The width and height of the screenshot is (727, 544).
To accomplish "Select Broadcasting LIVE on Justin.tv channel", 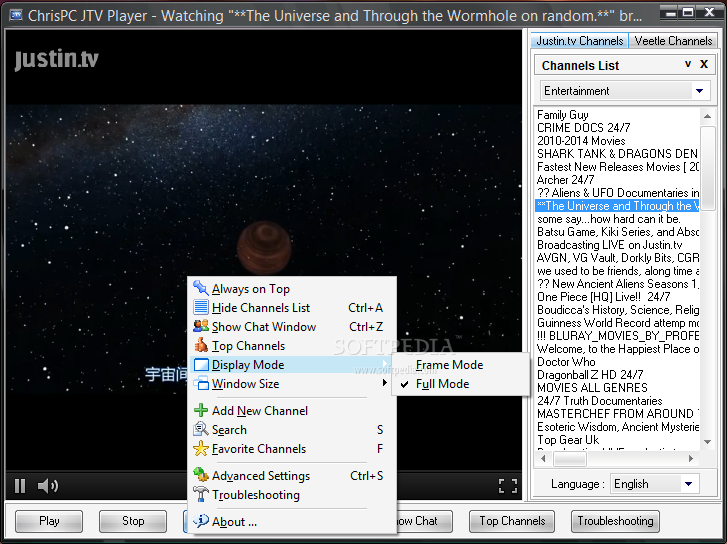I will point(618,244).
